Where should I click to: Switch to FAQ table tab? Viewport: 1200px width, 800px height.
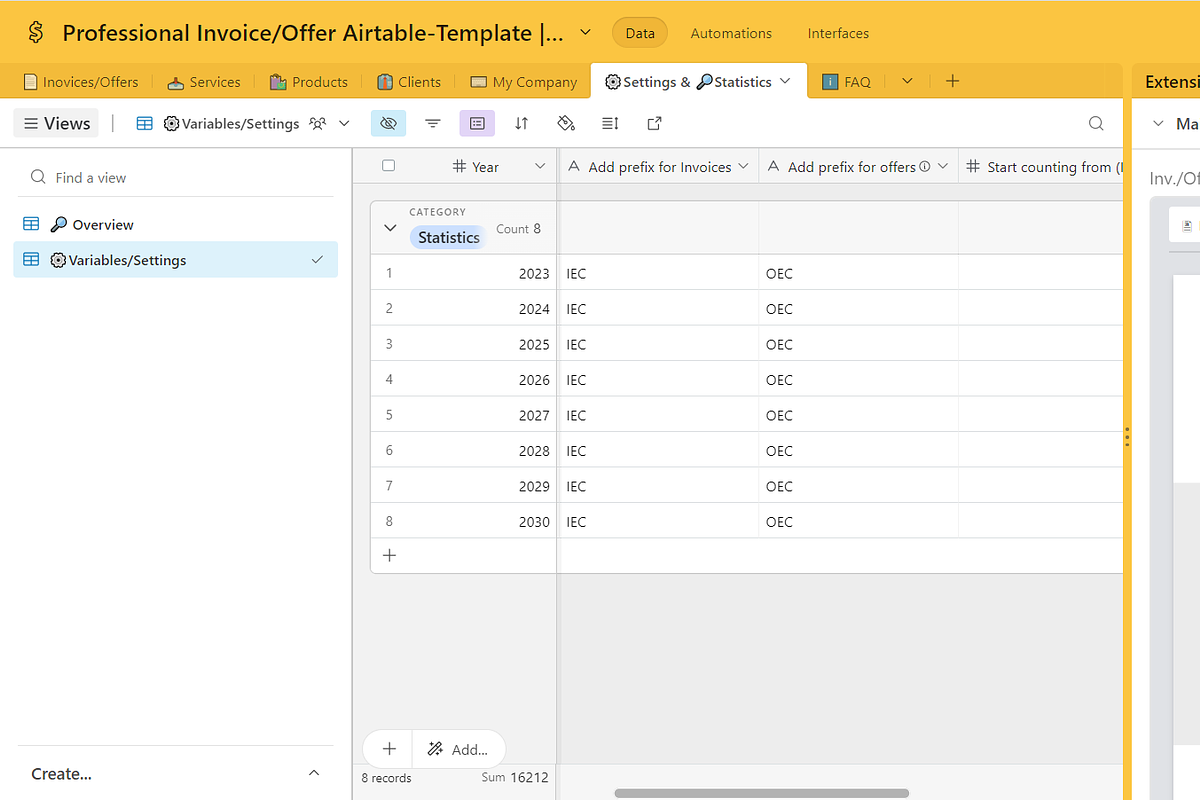pyautogui.click(x=846, y=82)
